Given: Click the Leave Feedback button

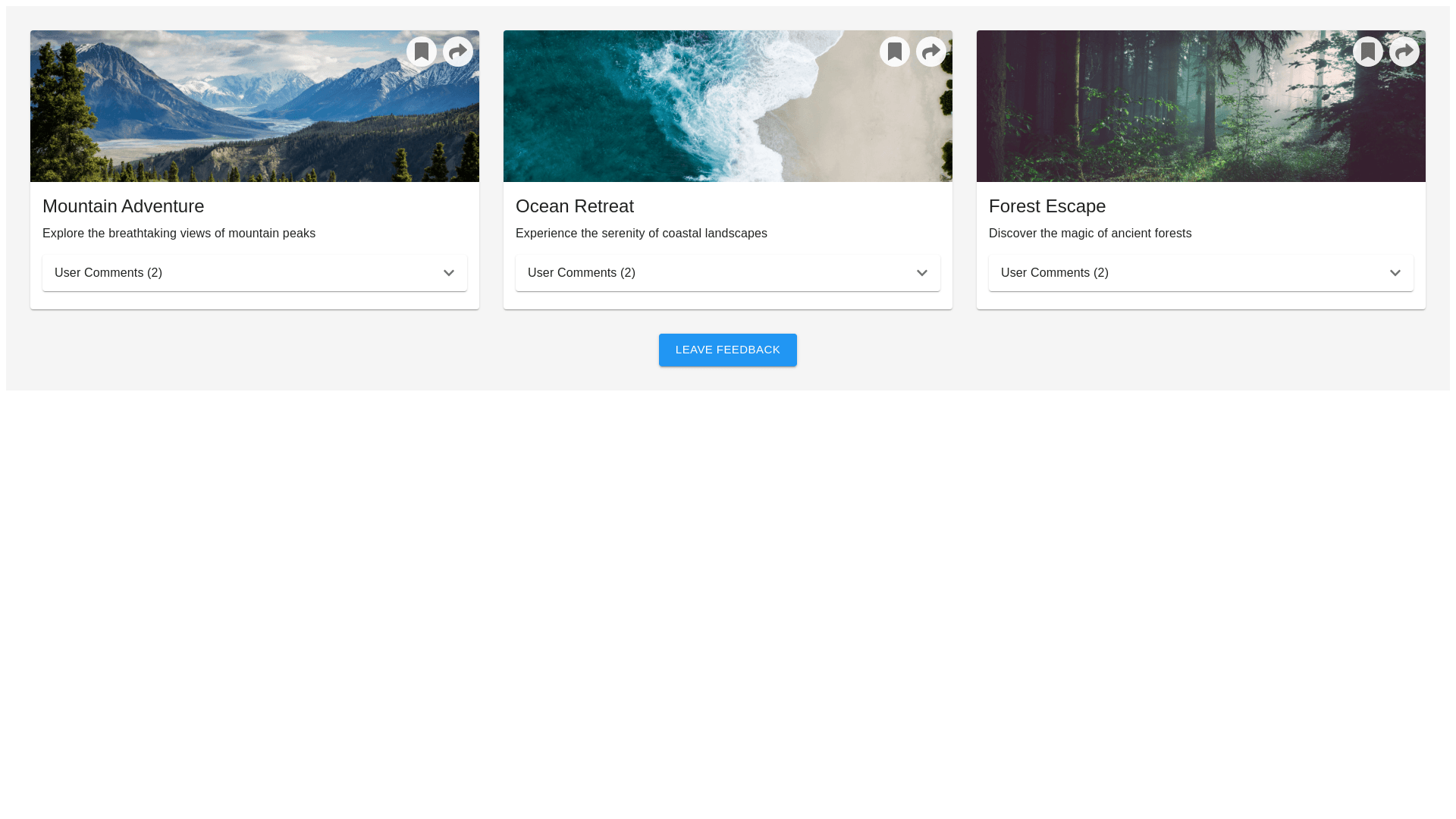Looking at the screenshot, I should pos(728,350).
